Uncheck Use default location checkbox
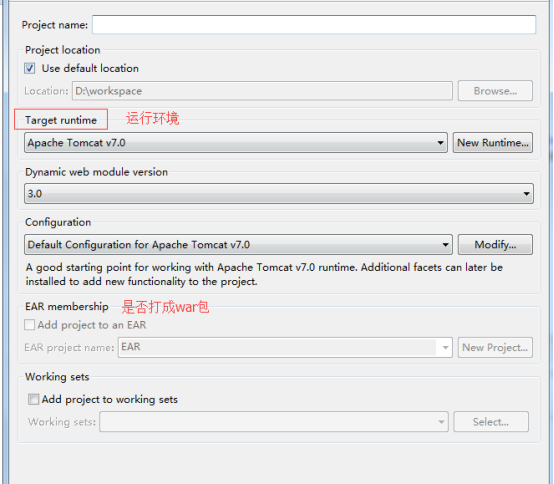 coord(30,68)
